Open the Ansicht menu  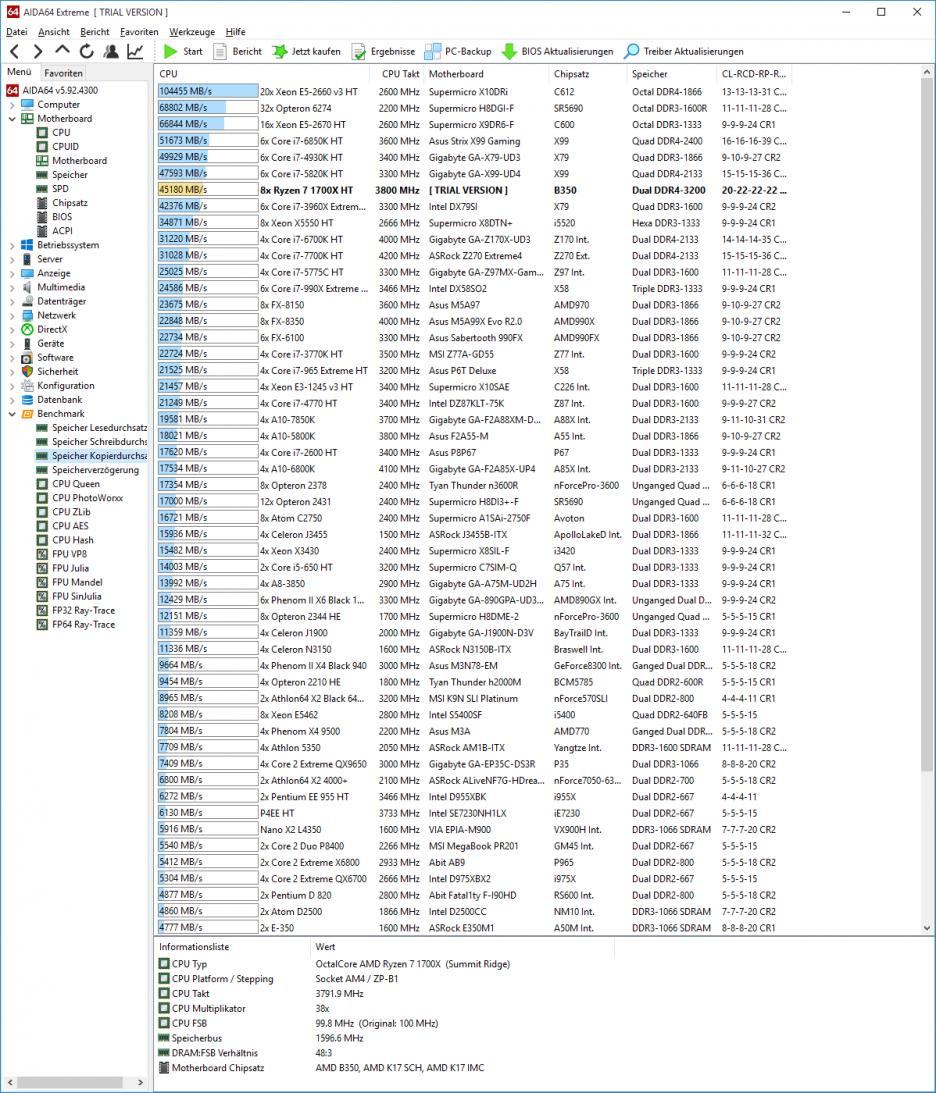[54, 31]
